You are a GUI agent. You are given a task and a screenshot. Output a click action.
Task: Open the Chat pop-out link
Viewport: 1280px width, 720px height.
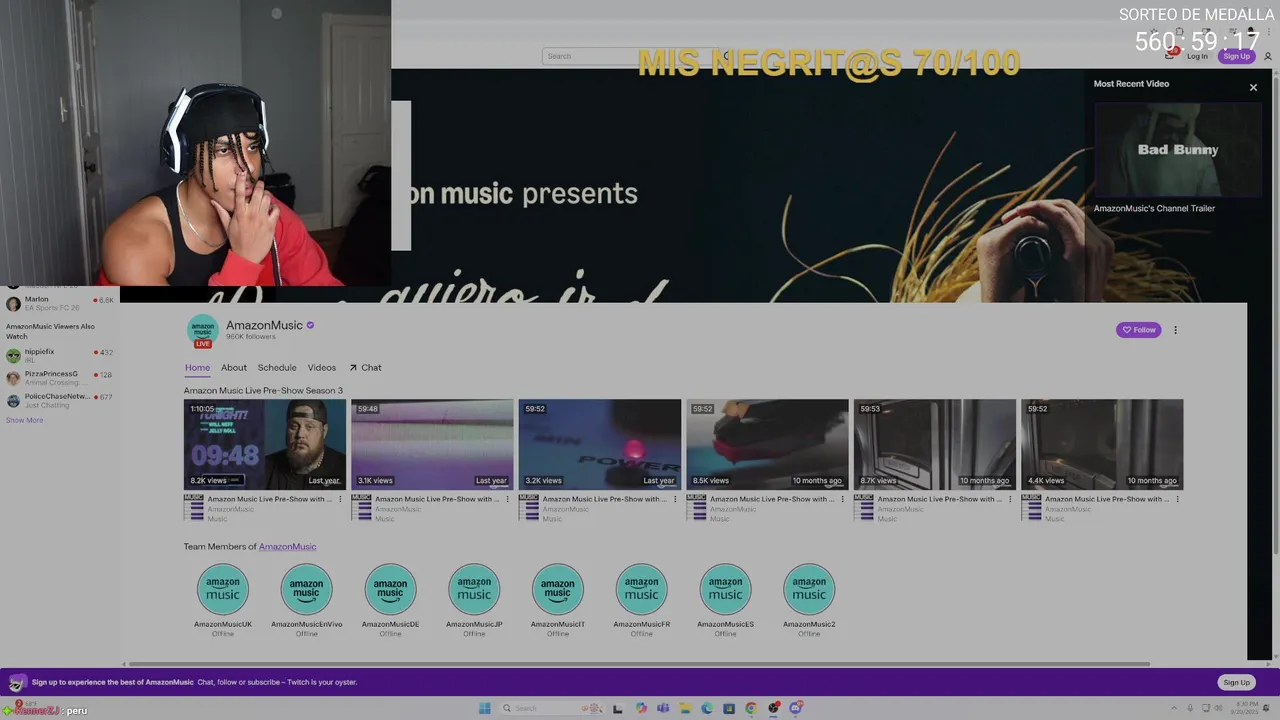[x=365, y=368]
